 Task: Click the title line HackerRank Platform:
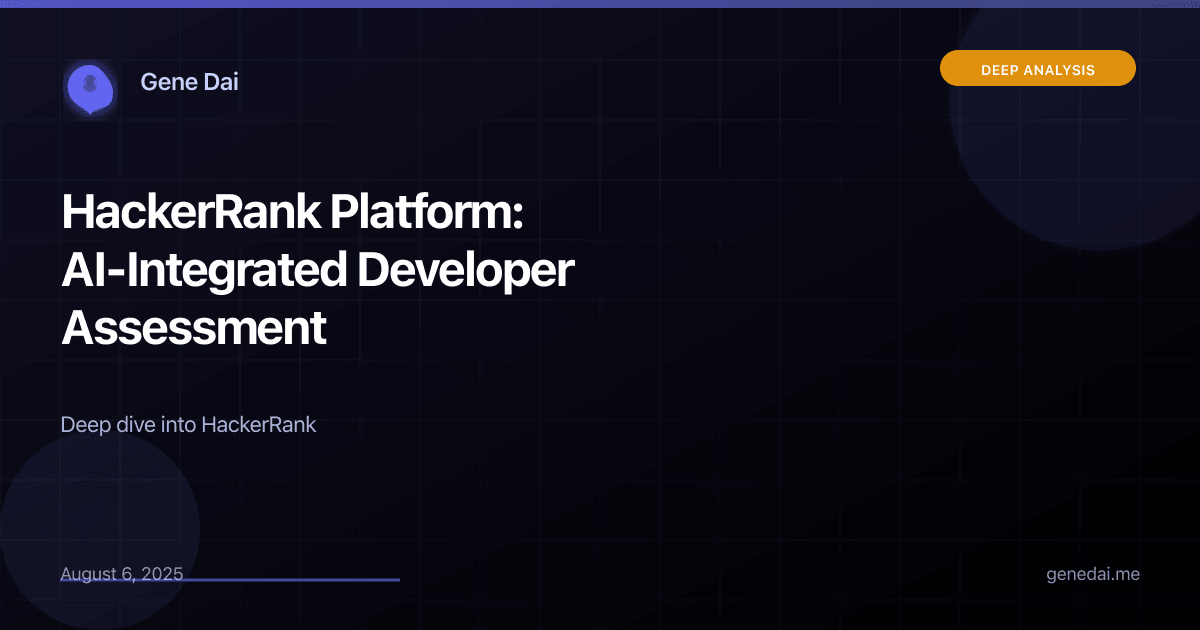tap(293, 213)
